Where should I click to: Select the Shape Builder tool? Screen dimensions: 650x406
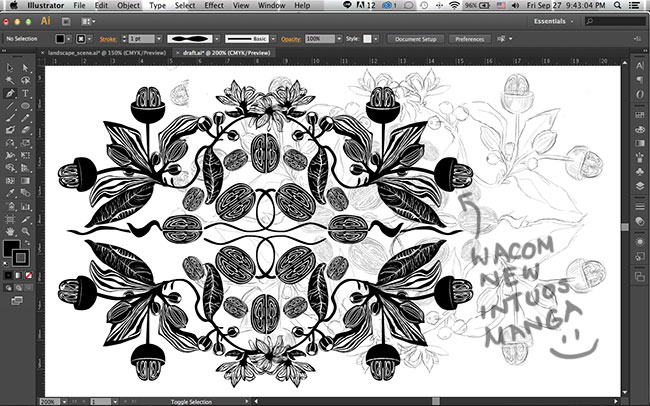[10, 168]
